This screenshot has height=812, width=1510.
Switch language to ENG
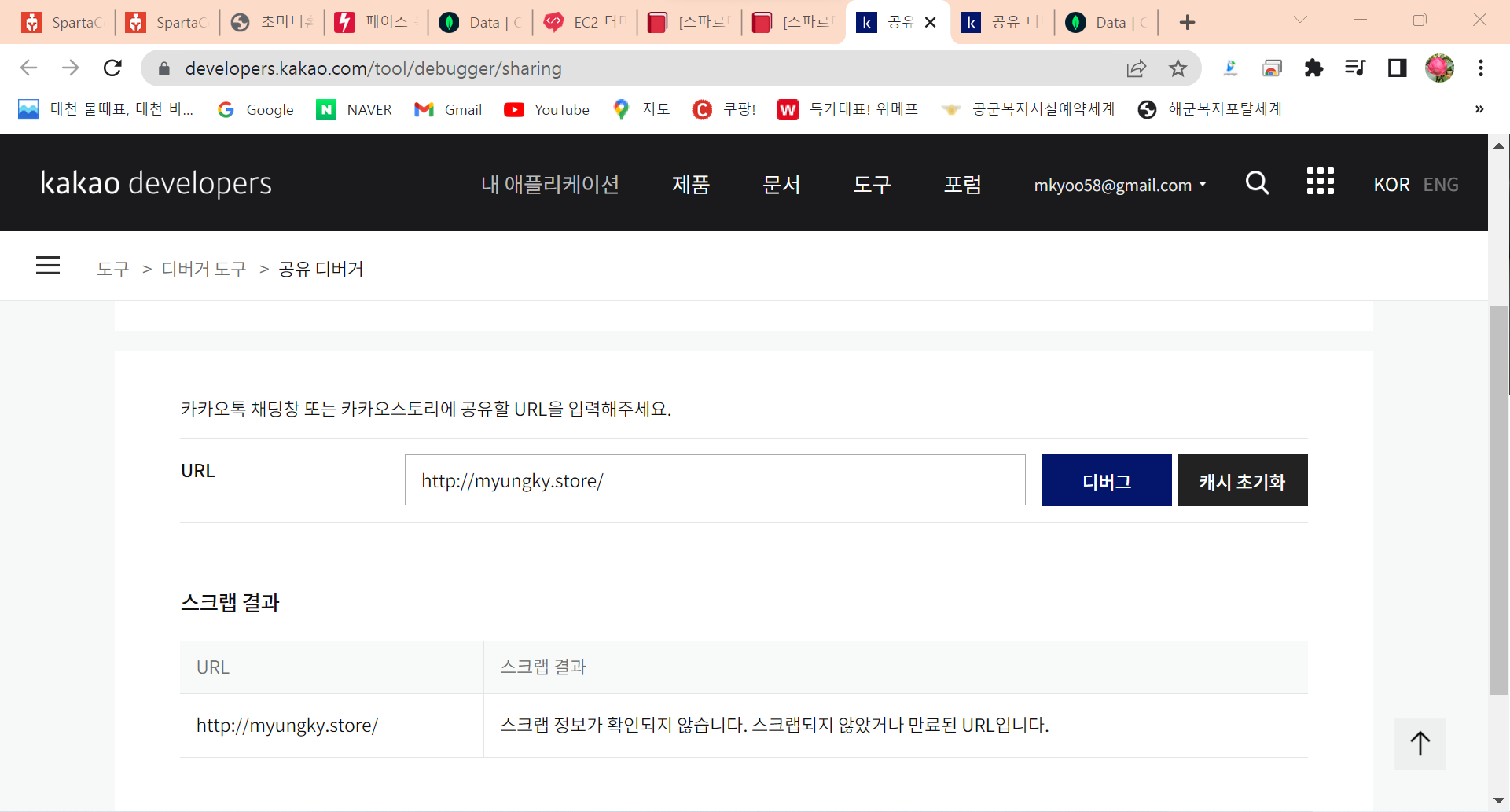point(1441,185)
